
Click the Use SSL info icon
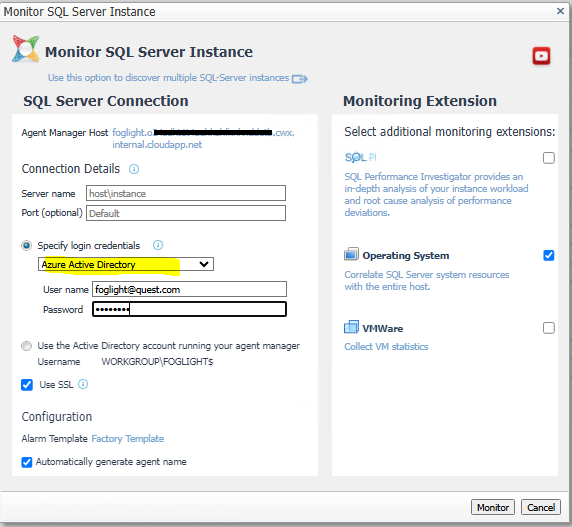pos(83,384)
